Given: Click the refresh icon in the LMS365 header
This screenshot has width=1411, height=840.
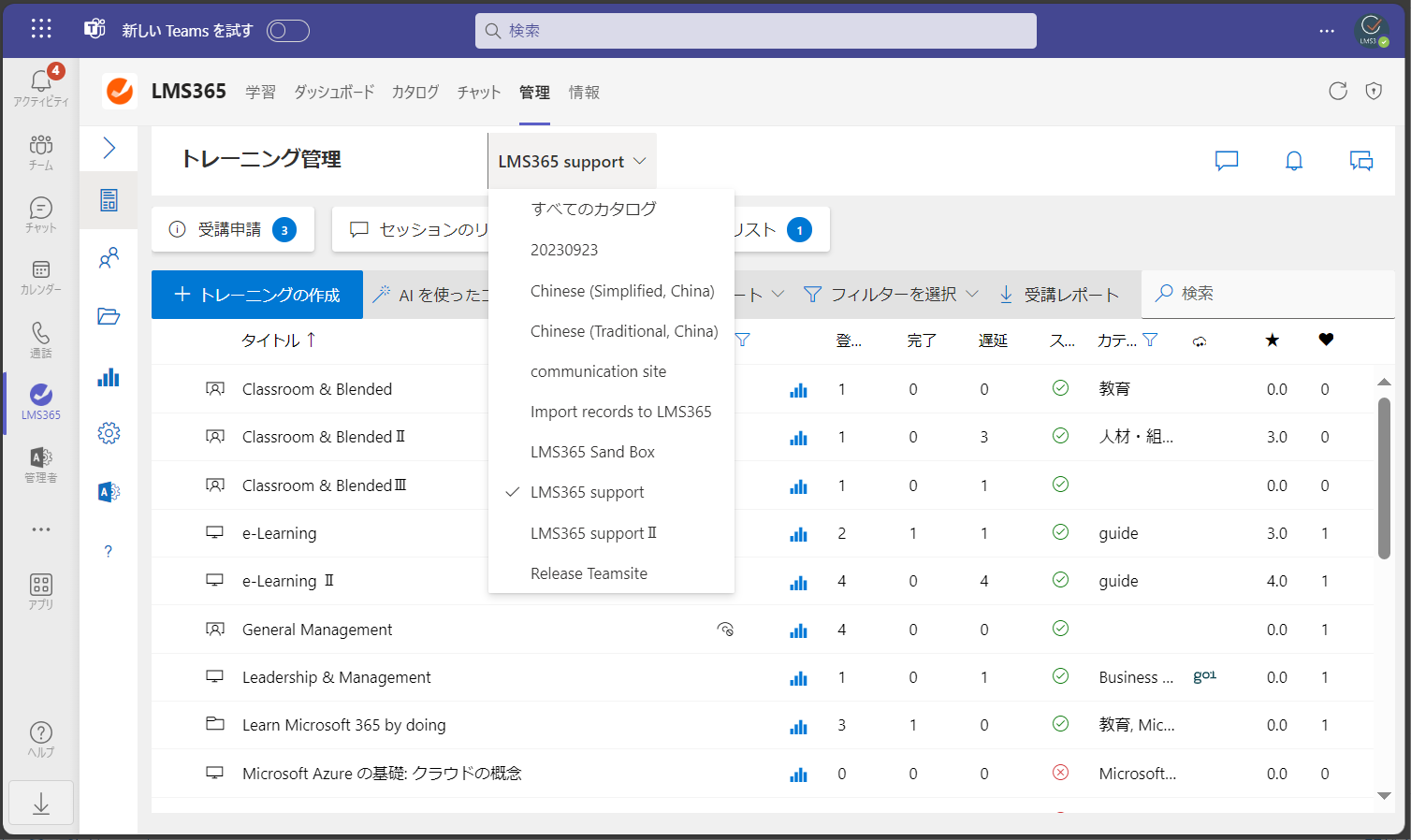Looking at the screenshot, I should tap(1338, 91).
